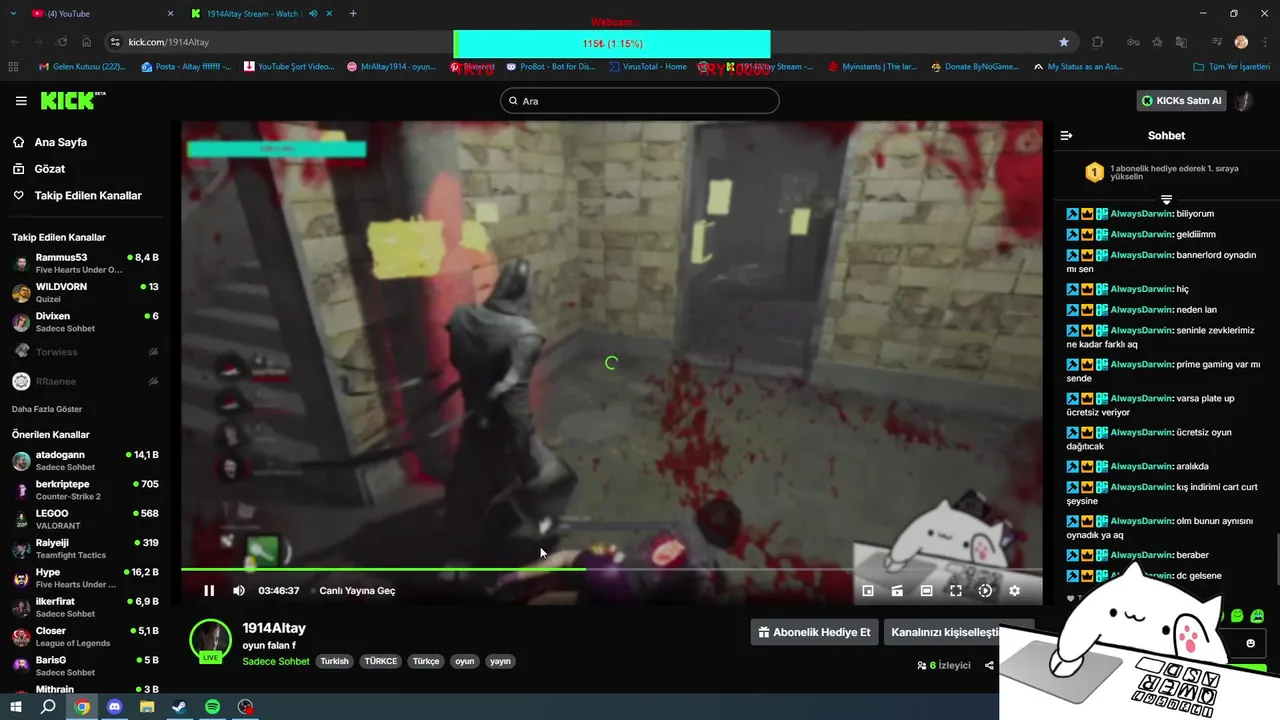Click the KICK logo
The width and height of the screenshot is (1280, 720).
[x=72, y=100]
